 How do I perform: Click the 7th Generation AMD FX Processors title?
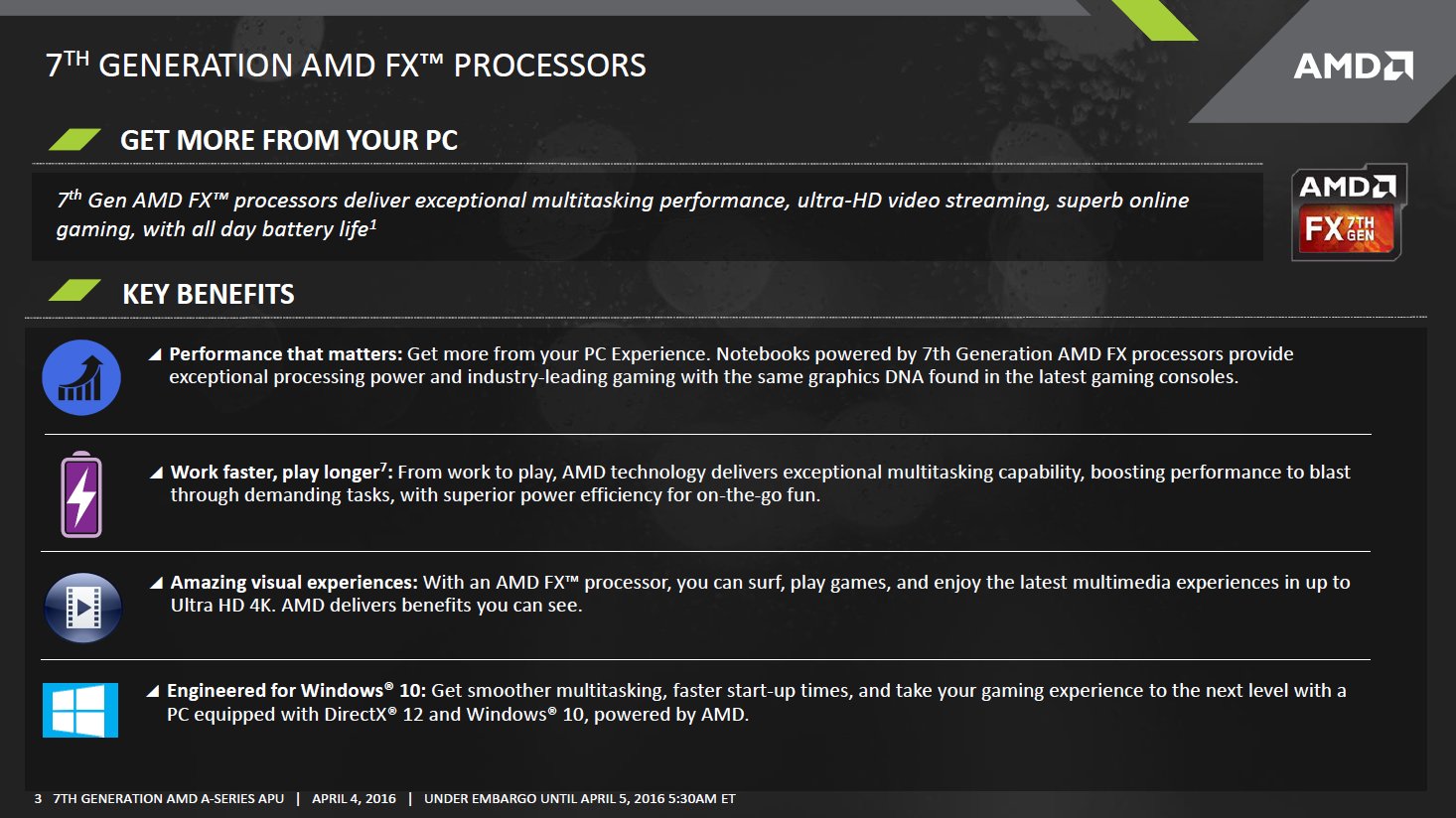tap(346, 65)
